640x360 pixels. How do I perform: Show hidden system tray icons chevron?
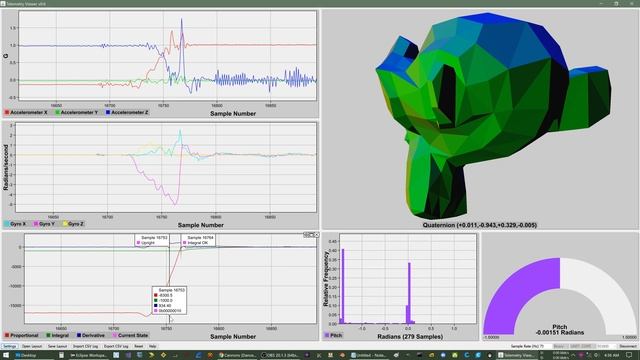(573, 355)
